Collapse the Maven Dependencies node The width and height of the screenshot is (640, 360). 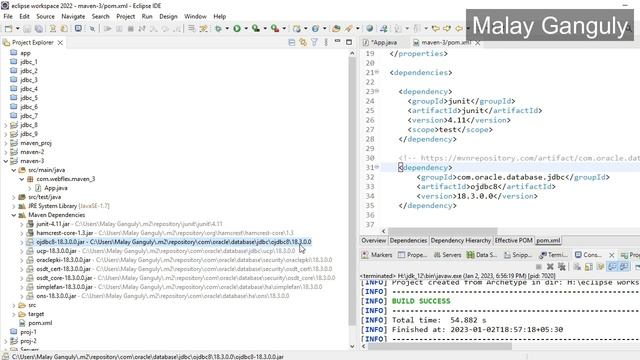pyautogui.click(x=13, y=215)
